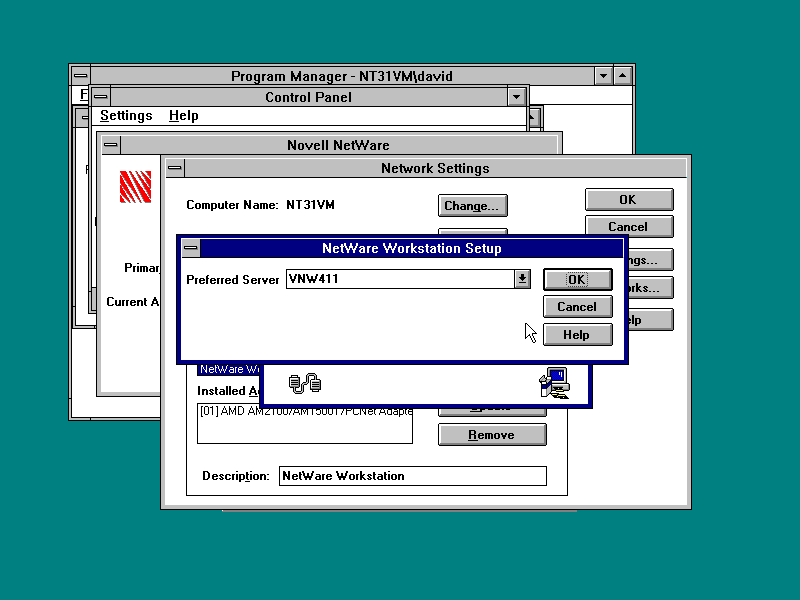
Task: Click the Network Settings title bar
Action: (435, 168)
